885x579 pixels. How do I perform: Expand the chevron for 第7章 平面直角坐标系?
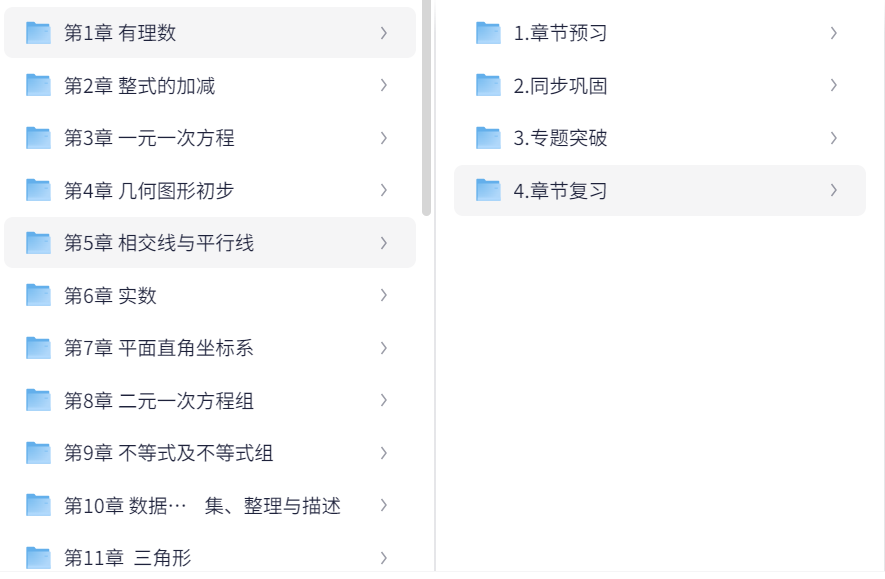[x=384, y=348]
